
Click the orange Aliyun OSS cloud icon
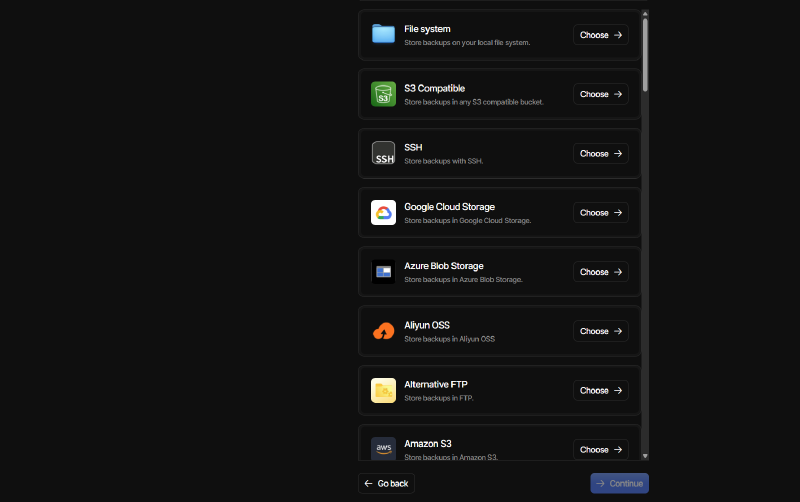pos(383,331)
